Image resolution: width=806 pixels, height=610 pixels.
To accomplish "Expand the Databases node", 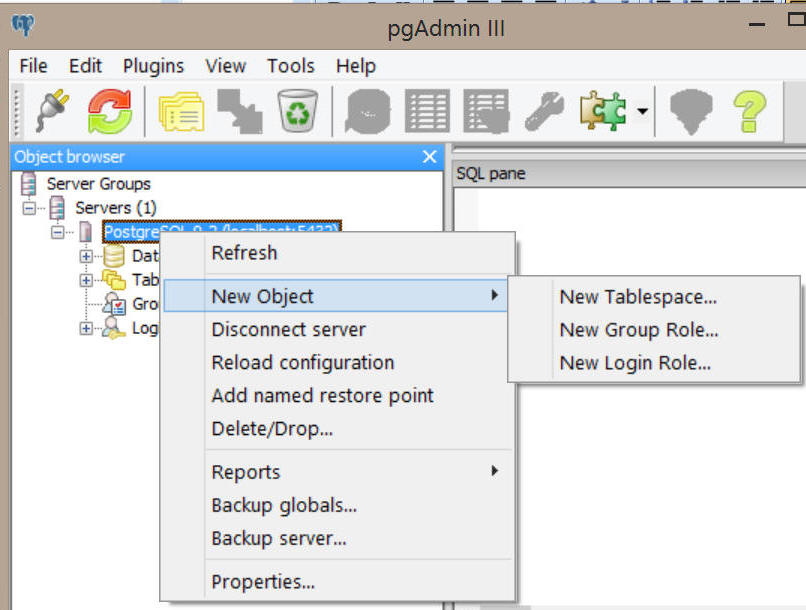I will coord(86,256).
